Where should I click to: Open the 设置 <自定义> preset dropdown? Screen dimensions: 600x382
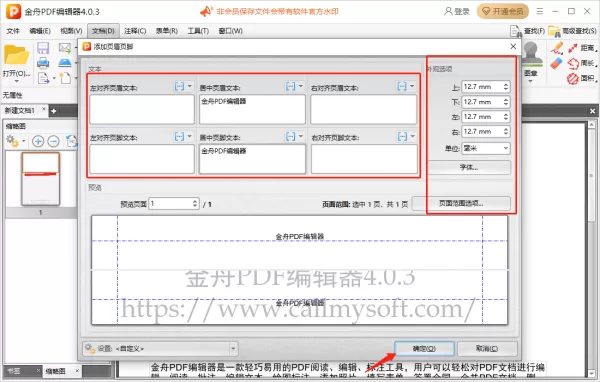tap(160, 349)
